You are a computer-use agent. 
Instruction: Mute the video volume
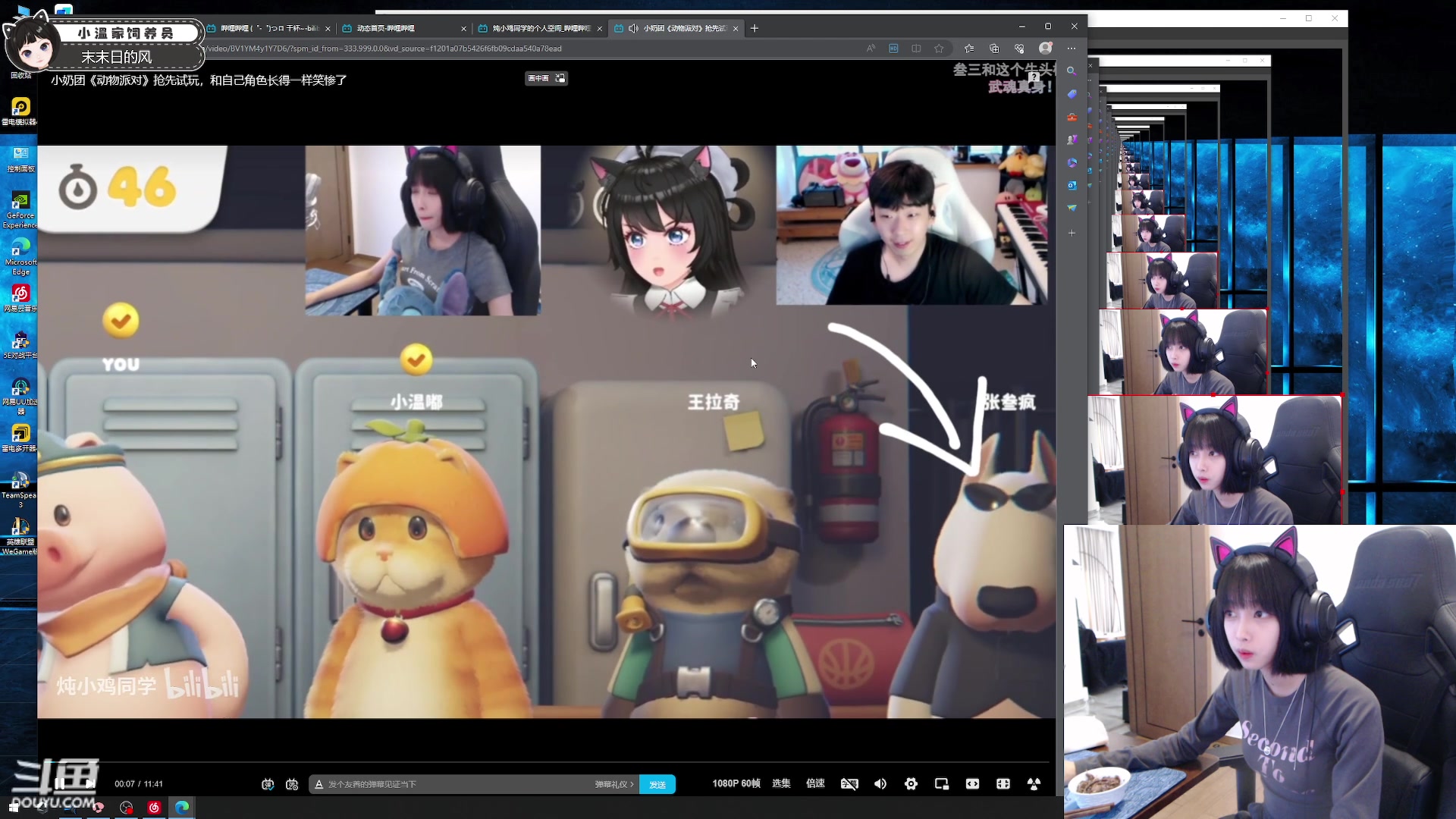tap(880, 784)
